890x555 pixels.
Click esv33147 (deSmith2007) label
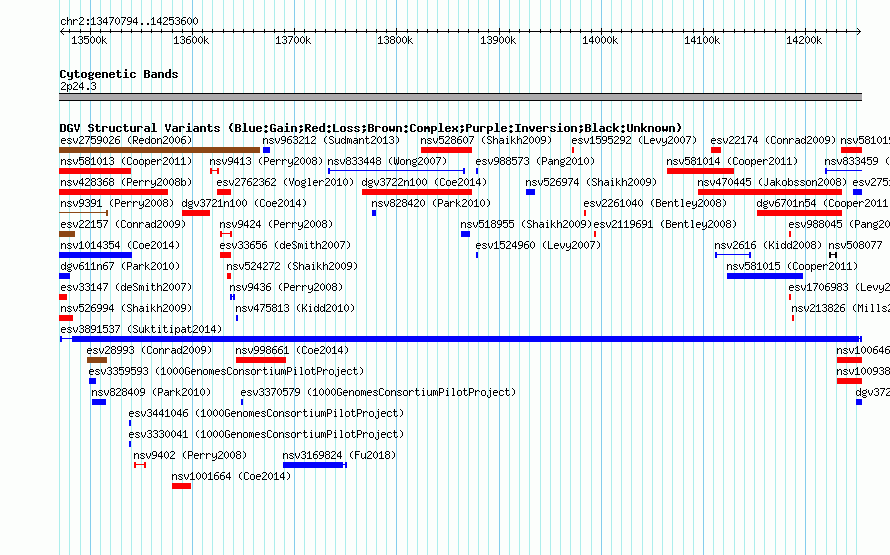(x=126, y=287)
